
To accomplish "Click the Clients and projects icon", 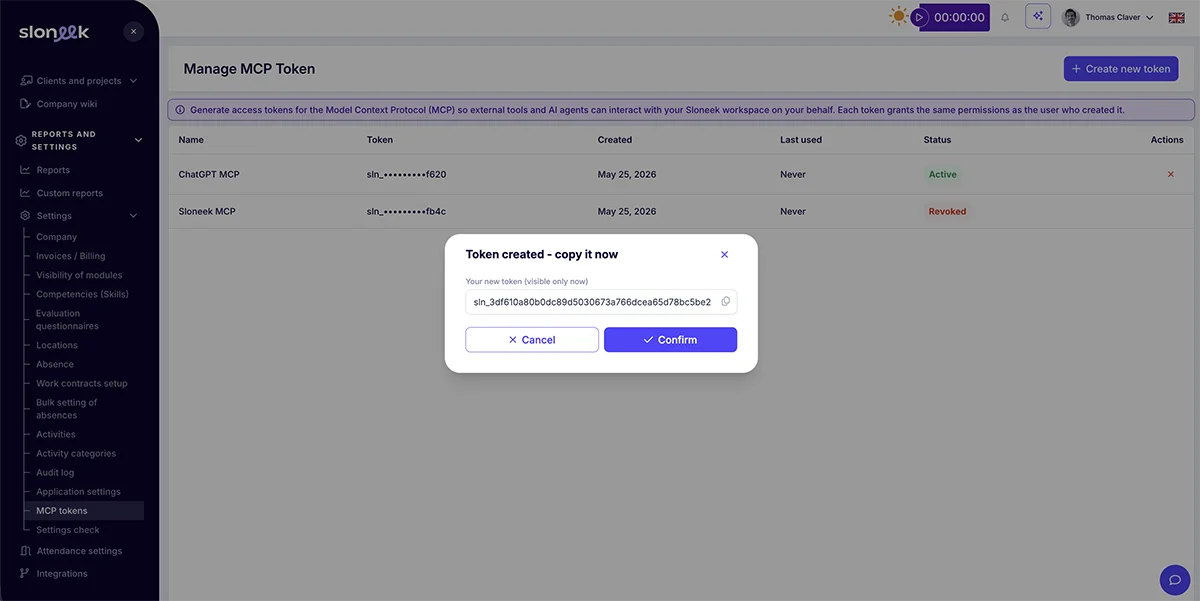I will coord(25,81).
